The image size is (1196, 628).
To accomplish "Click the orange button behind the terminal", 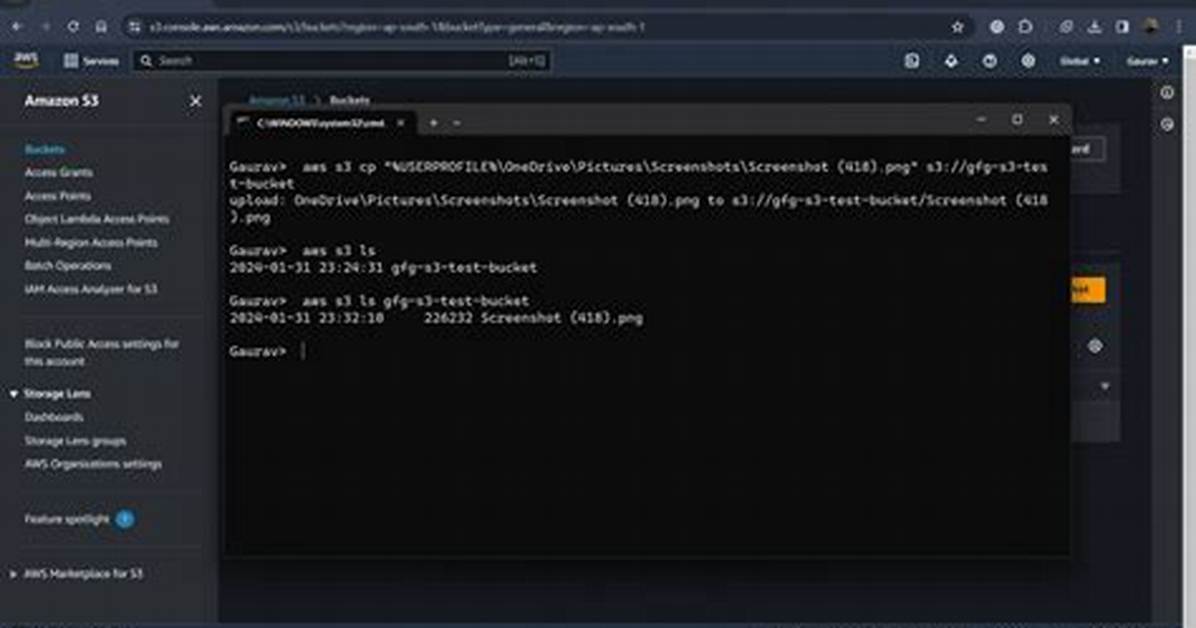I will tap(1086, 290).
